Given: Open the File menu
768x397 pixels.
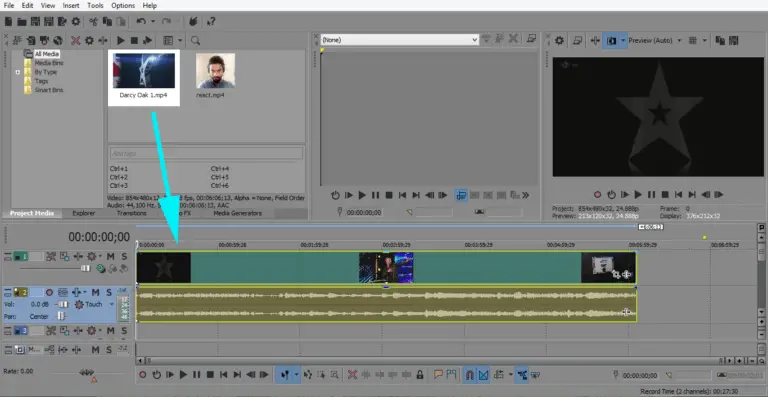Looking at the screenshot, I should point(9,5).
